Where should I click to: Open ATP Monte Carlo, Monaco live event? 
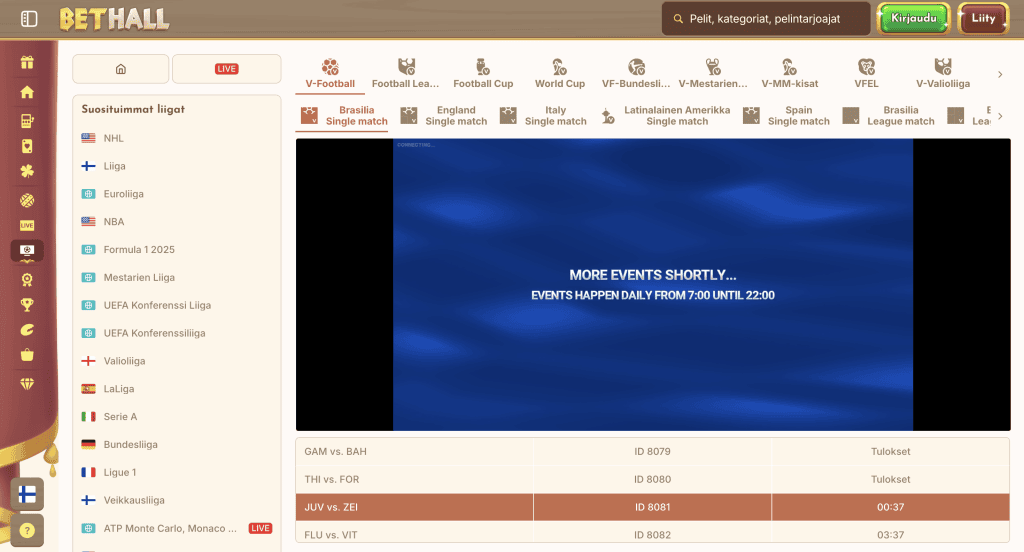(176, 528)
